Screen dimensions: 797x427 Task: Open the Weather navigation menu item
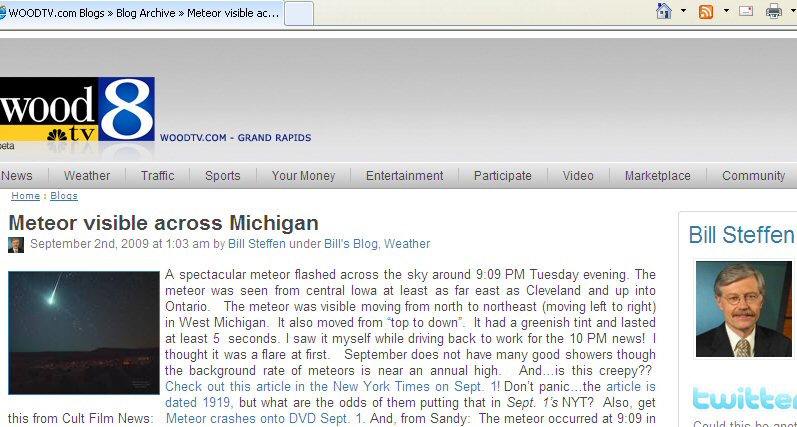(x=87, y=176)
